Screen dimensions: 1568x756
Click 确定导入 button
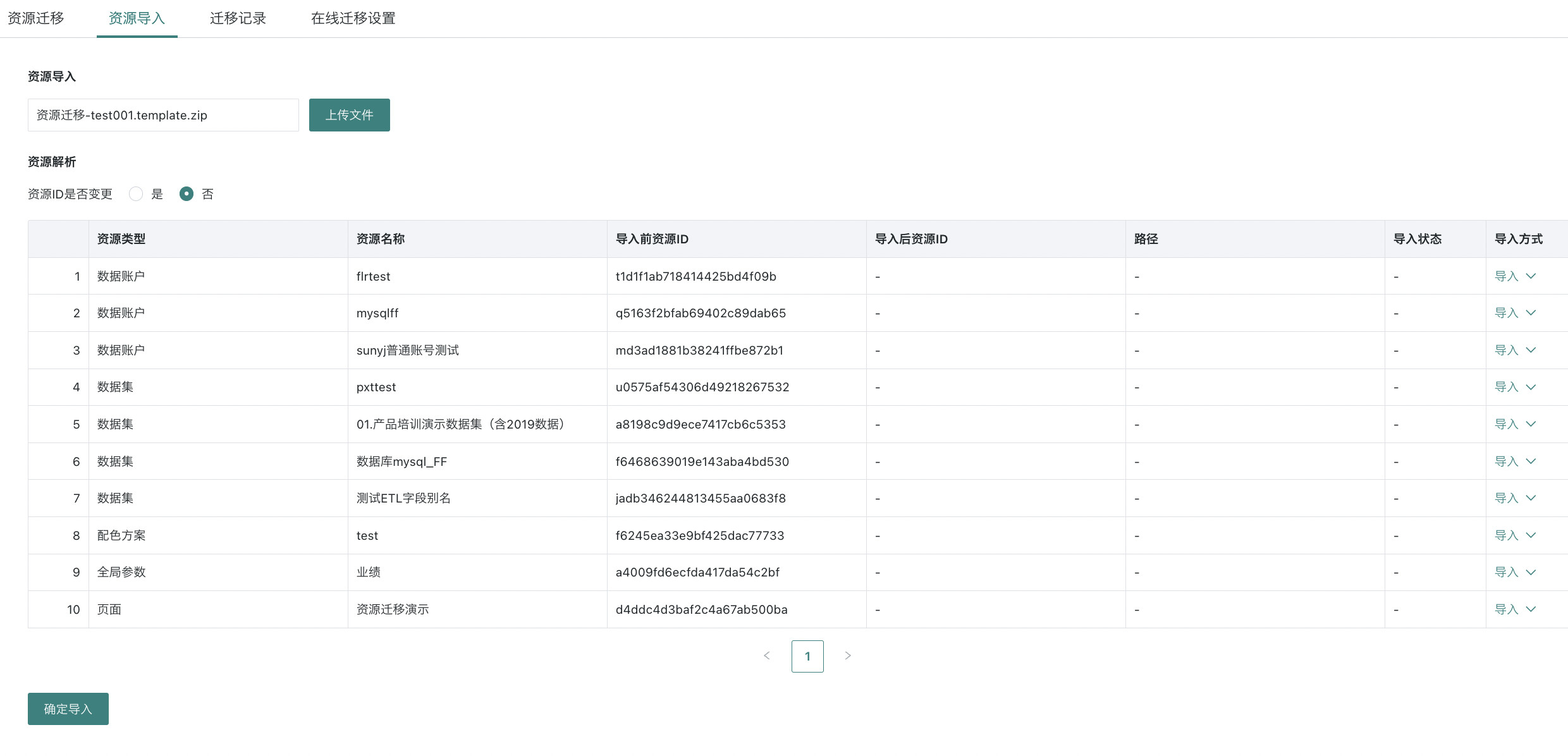click(x=68, y=709)
